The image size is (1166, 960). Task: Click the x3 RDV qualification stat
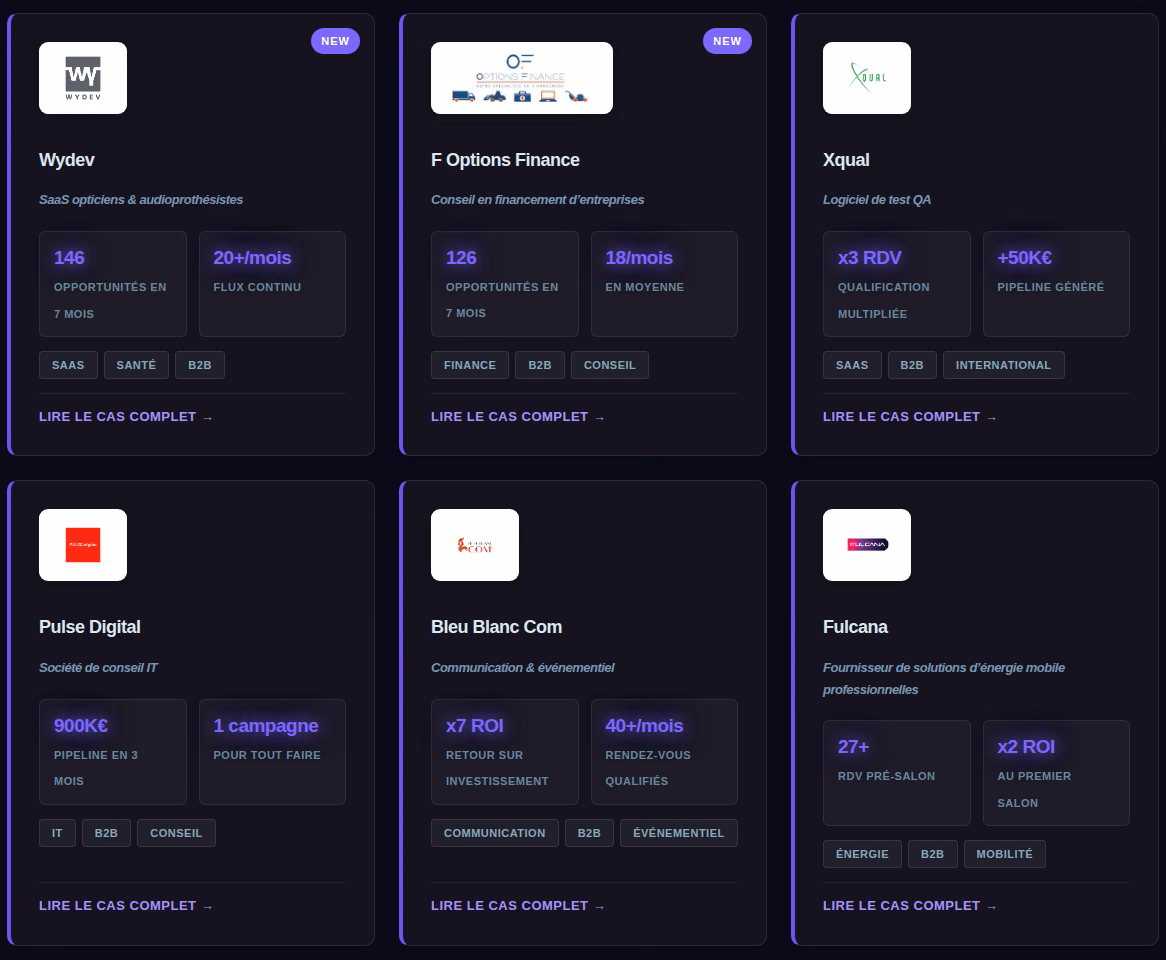(897, 284)
